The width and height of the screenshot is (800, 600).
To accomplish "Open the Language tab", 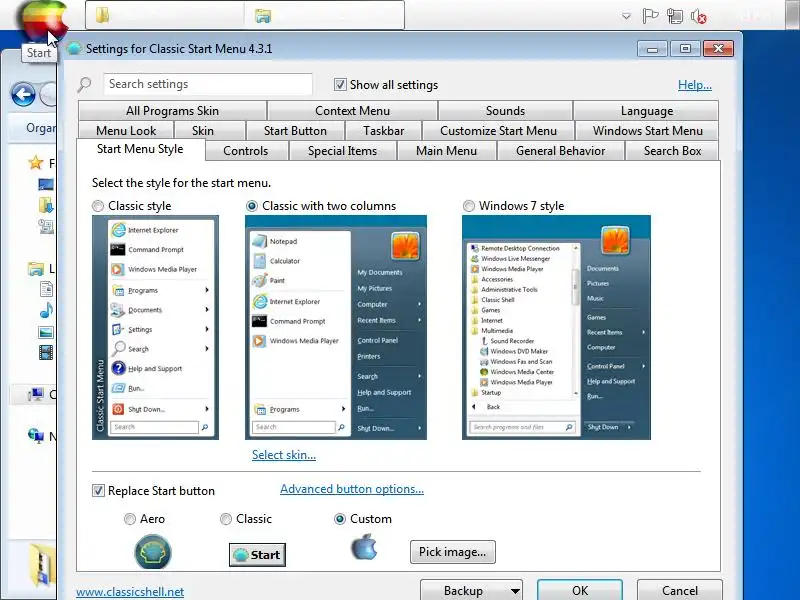I will (646, 111).
